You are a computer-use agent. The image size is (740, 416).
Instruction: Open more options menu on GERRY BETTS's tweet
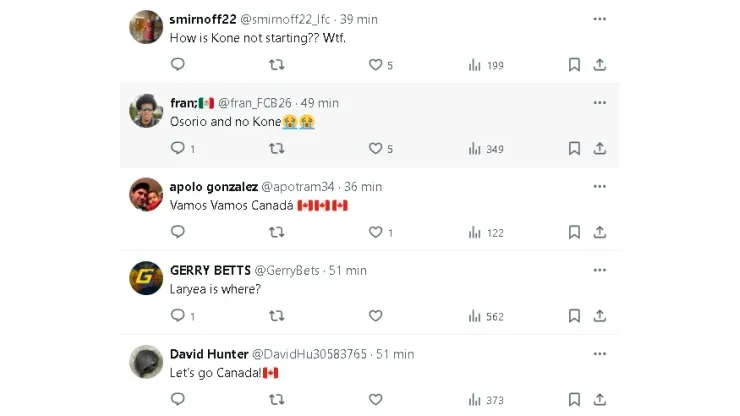599,270
